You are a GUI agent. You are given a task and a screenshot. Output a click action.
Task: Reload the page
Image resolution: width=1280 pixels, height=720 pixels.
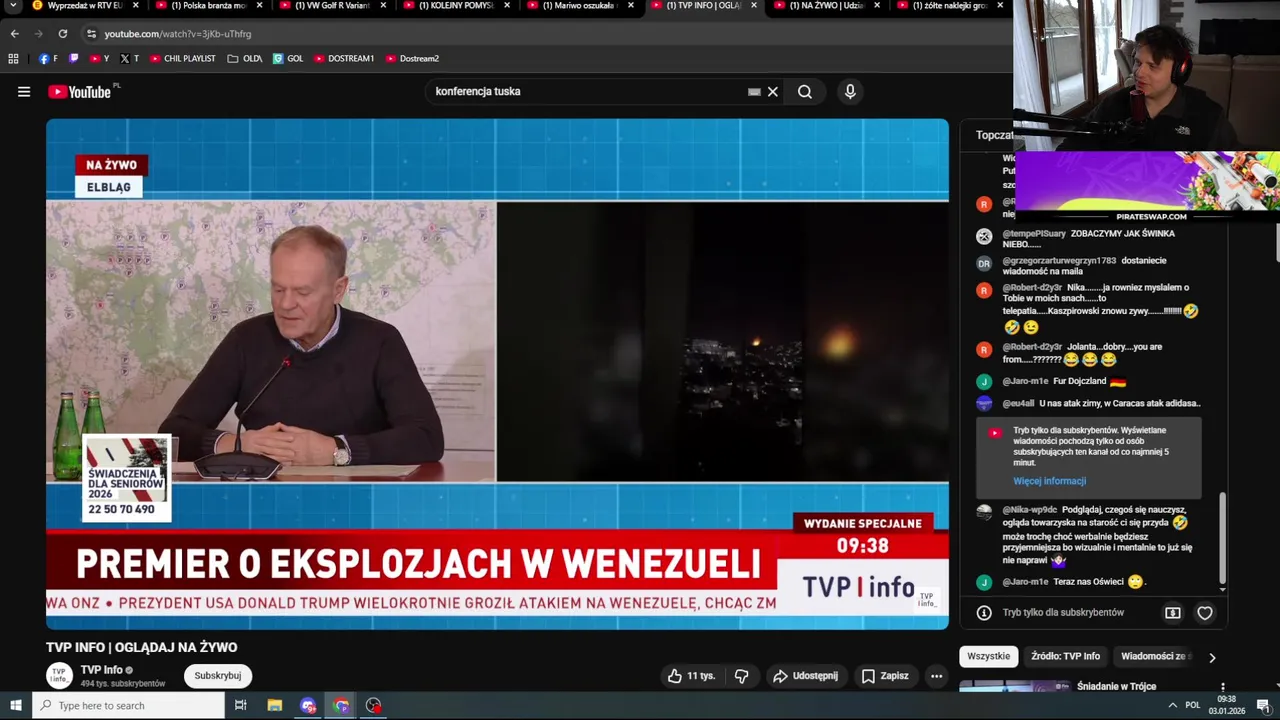point(62,34)
